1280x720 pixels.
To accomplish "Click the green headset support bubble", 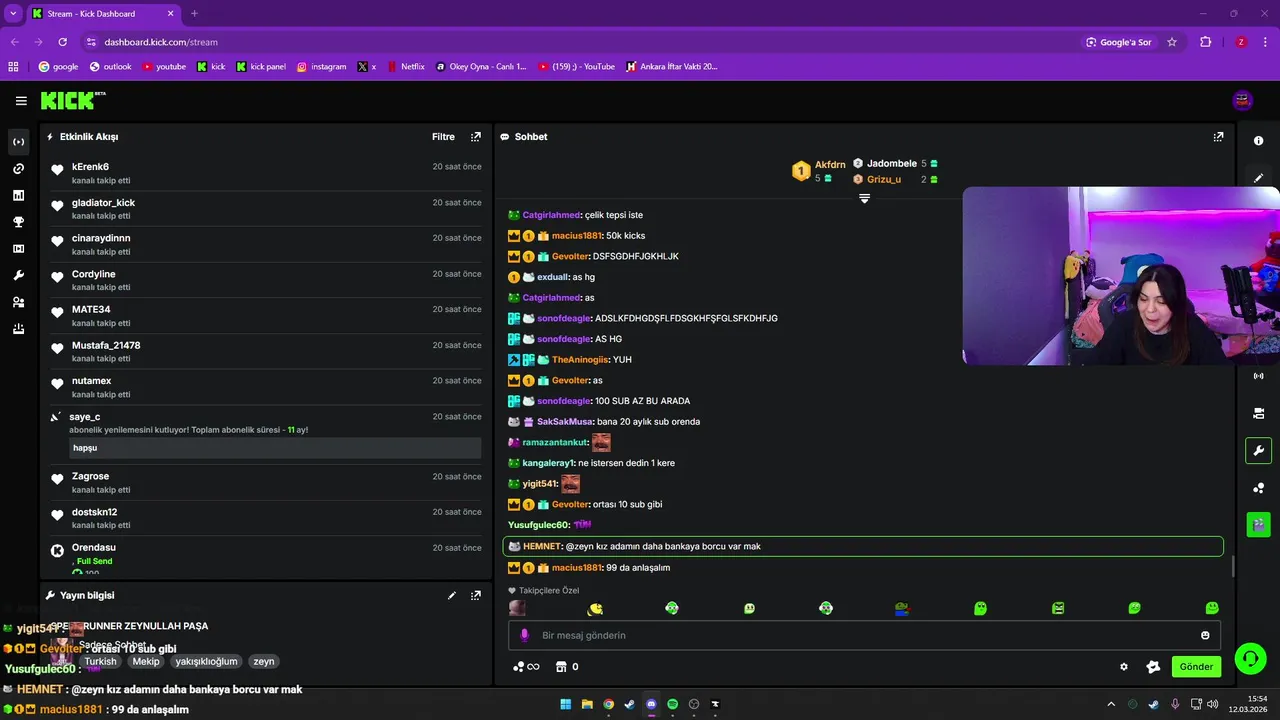I will click(x=1250, y=658).
